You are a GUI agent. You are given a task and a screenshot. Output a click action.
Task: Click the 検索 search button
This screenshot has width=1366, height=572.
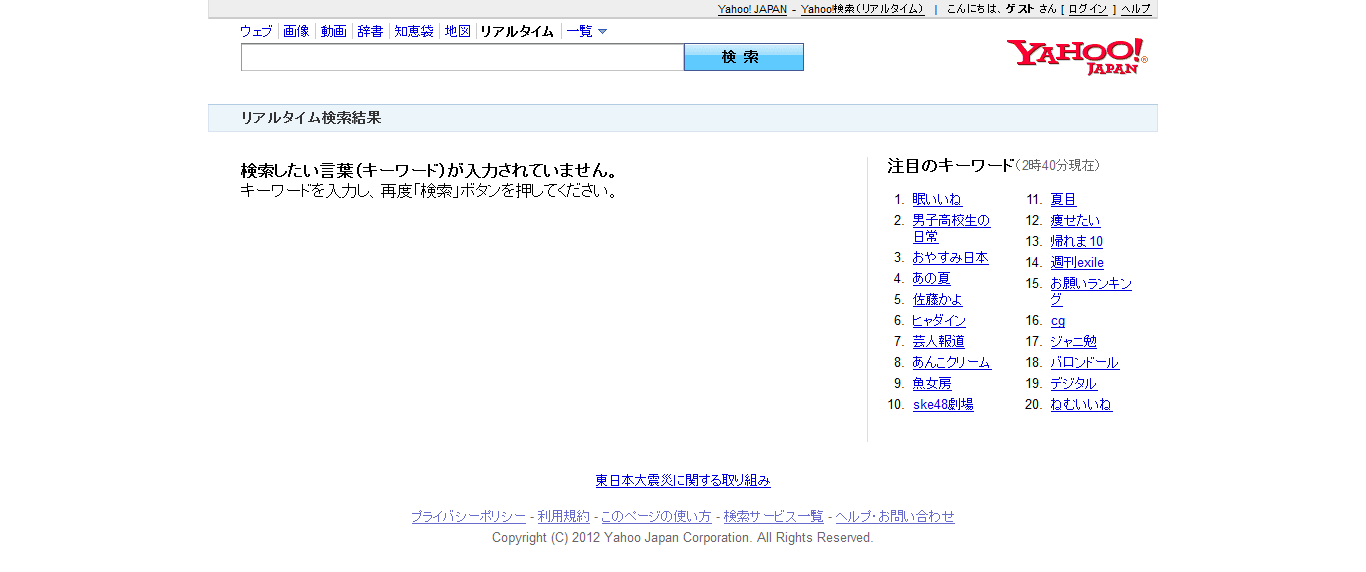(743, 57)
